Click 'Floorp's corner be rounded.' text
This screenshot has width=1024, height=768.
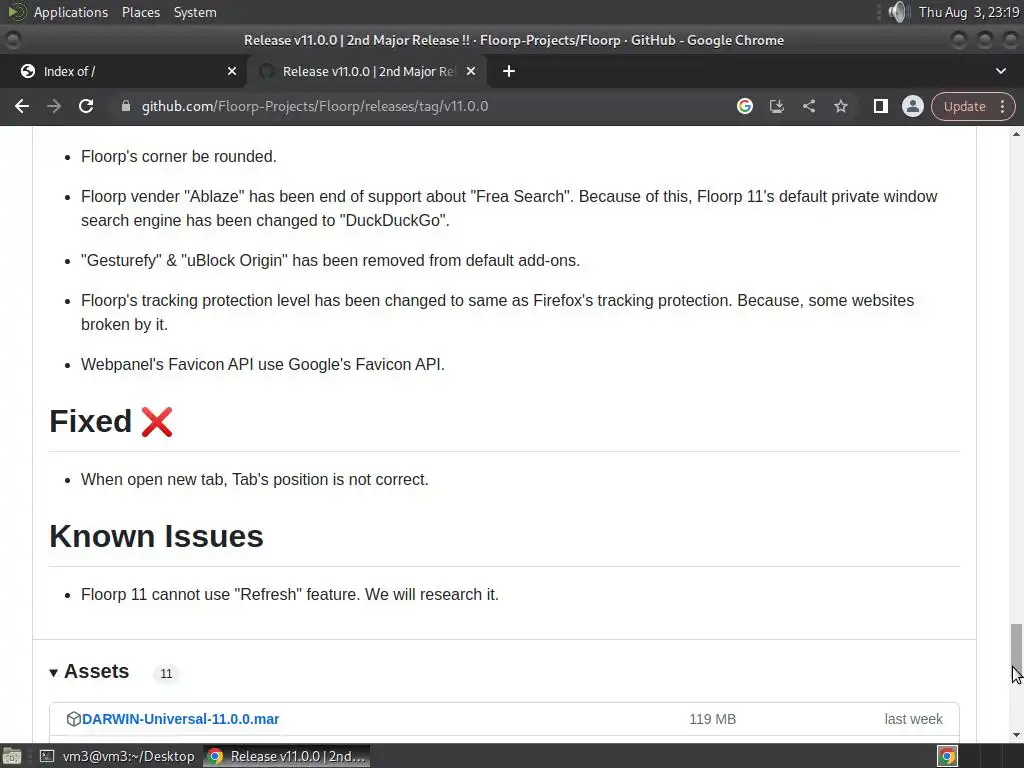(x=179, y=157)
